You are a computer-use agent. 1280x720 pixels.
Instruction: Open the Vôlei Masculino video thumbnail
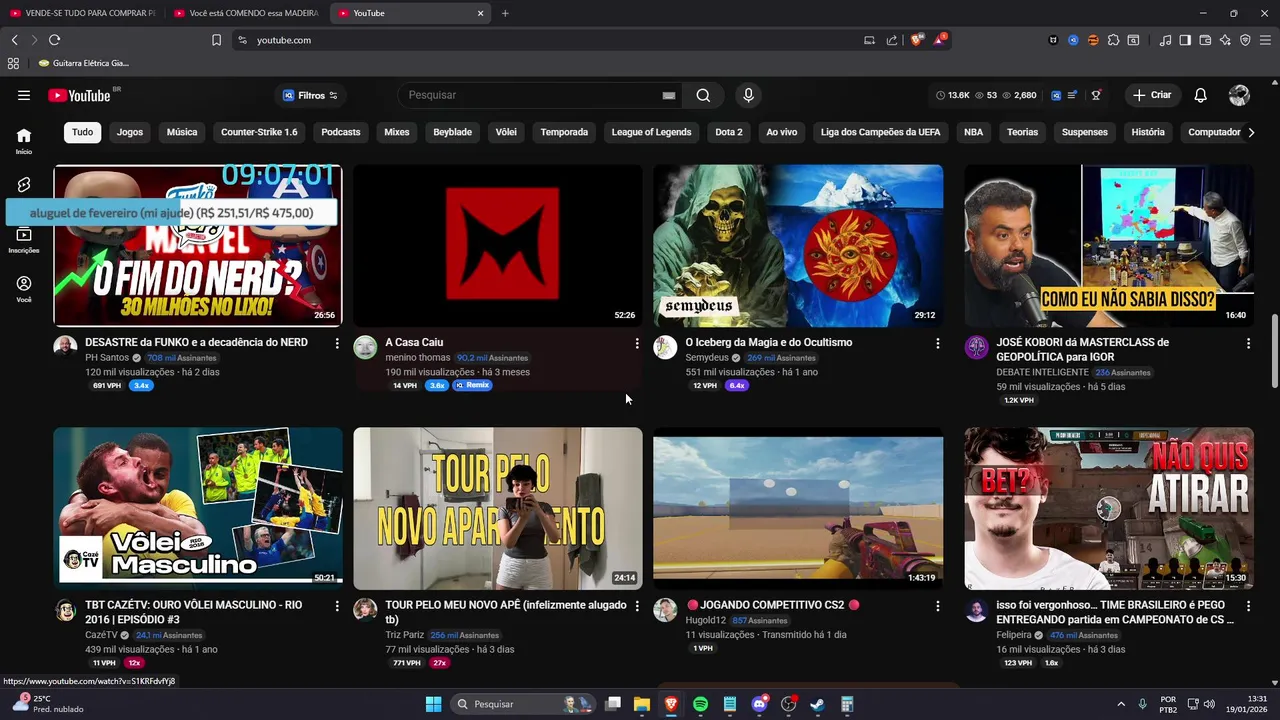pos(198,509)
